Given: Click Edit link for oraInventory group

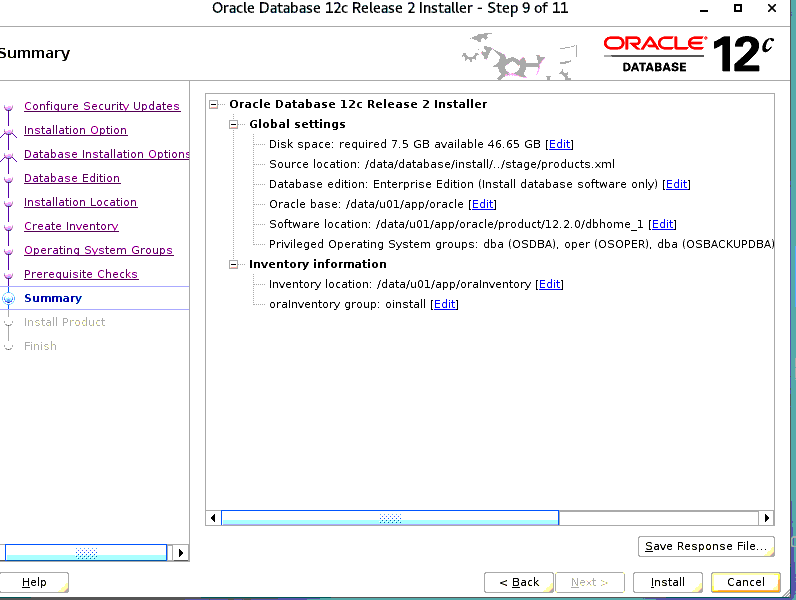Looking at the screenshot, I should coord(444,304).
